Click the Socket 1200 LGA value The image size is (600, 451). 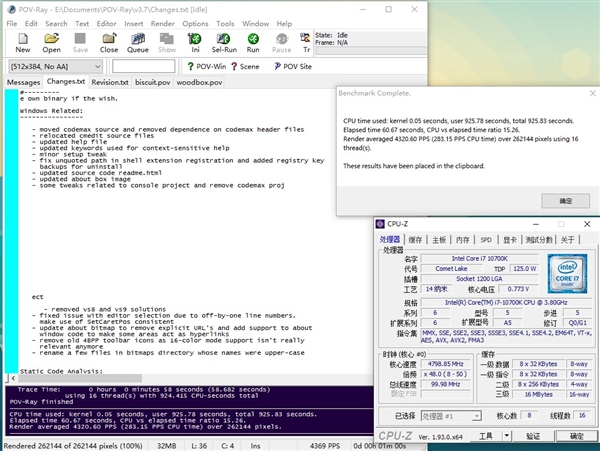pos(479,279)
